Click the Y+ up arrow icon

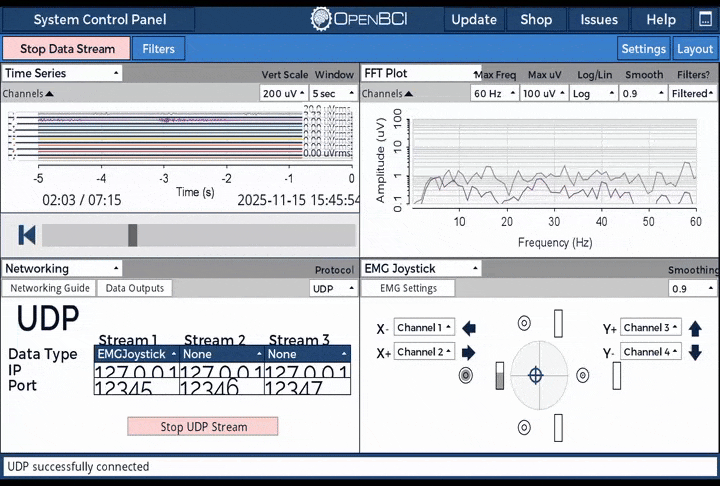coord(696,328)
